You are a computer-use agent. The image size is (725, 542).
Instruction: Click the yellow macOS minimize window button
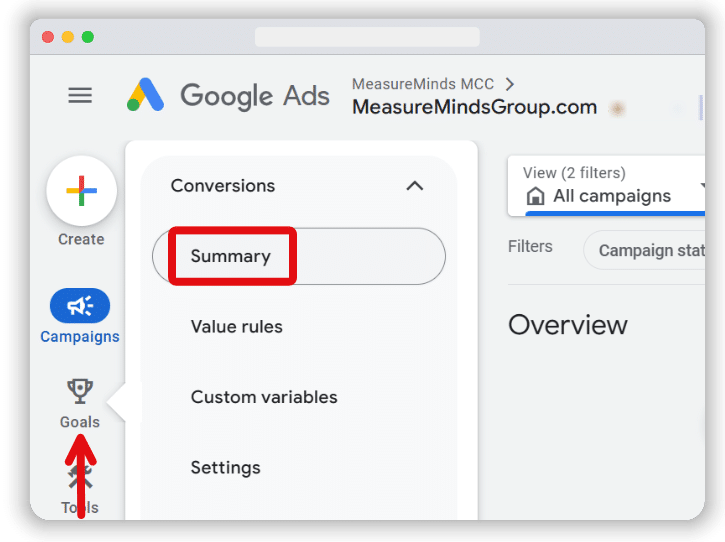point(68,37)
